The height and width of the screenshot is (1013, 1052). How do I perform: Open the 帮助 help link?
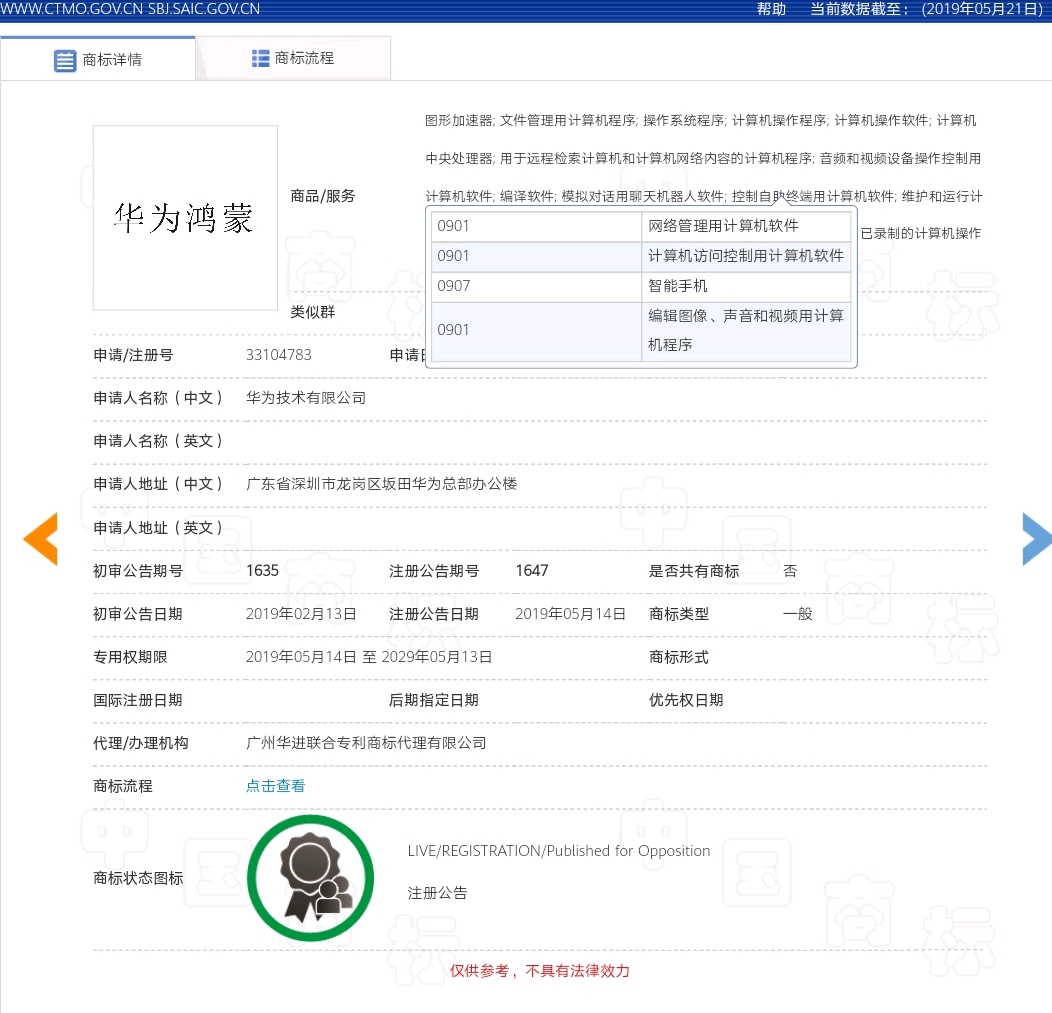pyautogui.click(x=772, y=9)
